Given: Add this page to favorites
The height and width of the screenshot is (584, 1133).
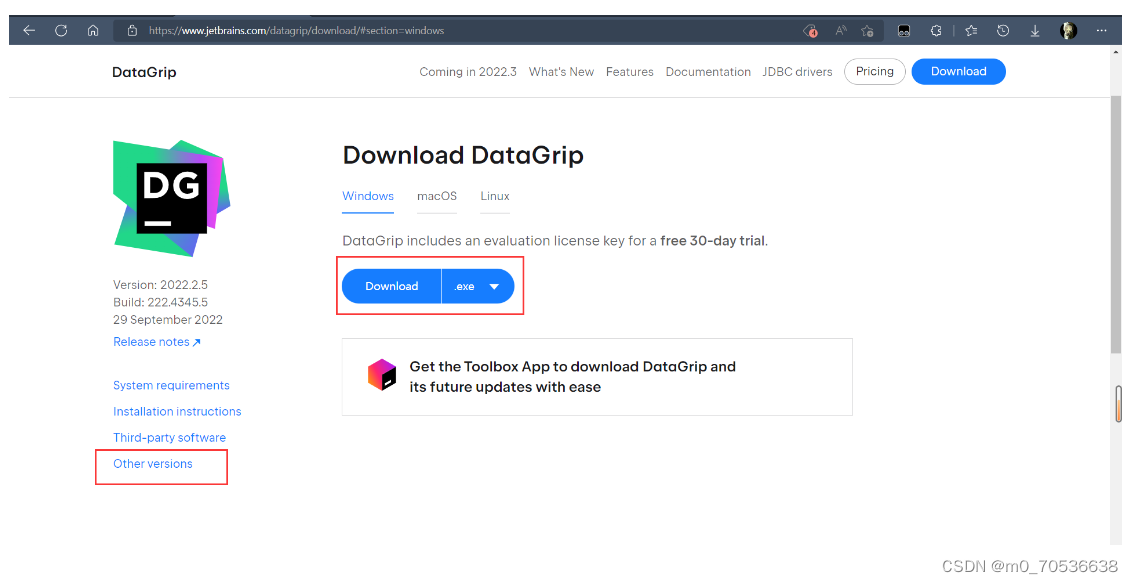Looking at the screenshot, I should click(867, 30).
